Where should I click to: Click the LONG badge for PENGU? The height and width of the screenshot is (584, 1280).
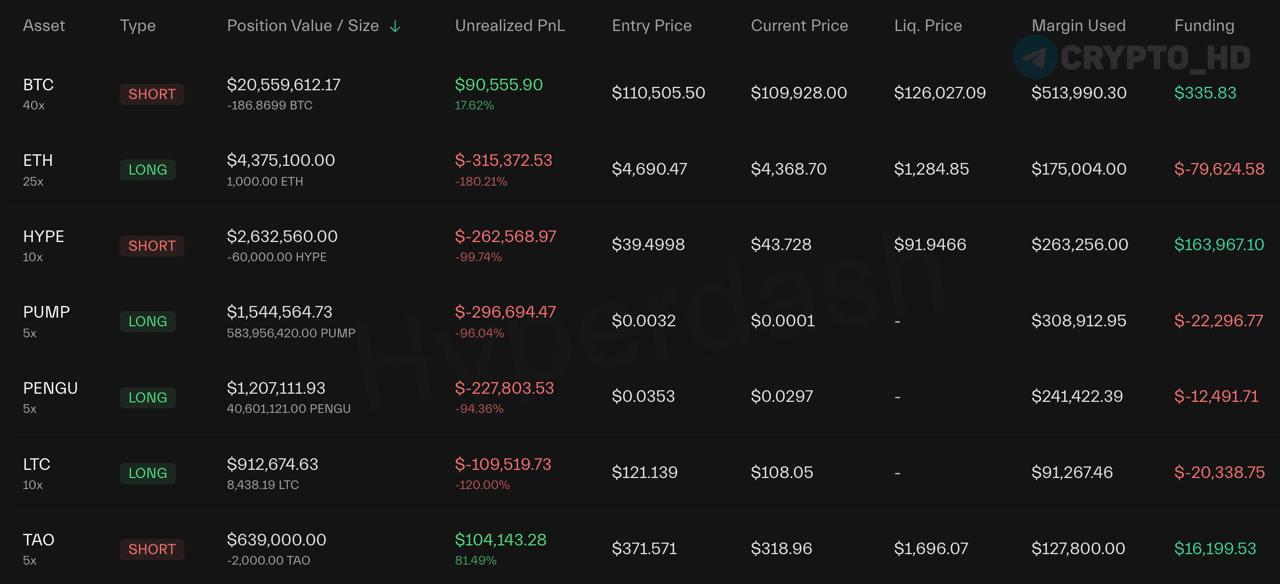(x=148, y=398)
